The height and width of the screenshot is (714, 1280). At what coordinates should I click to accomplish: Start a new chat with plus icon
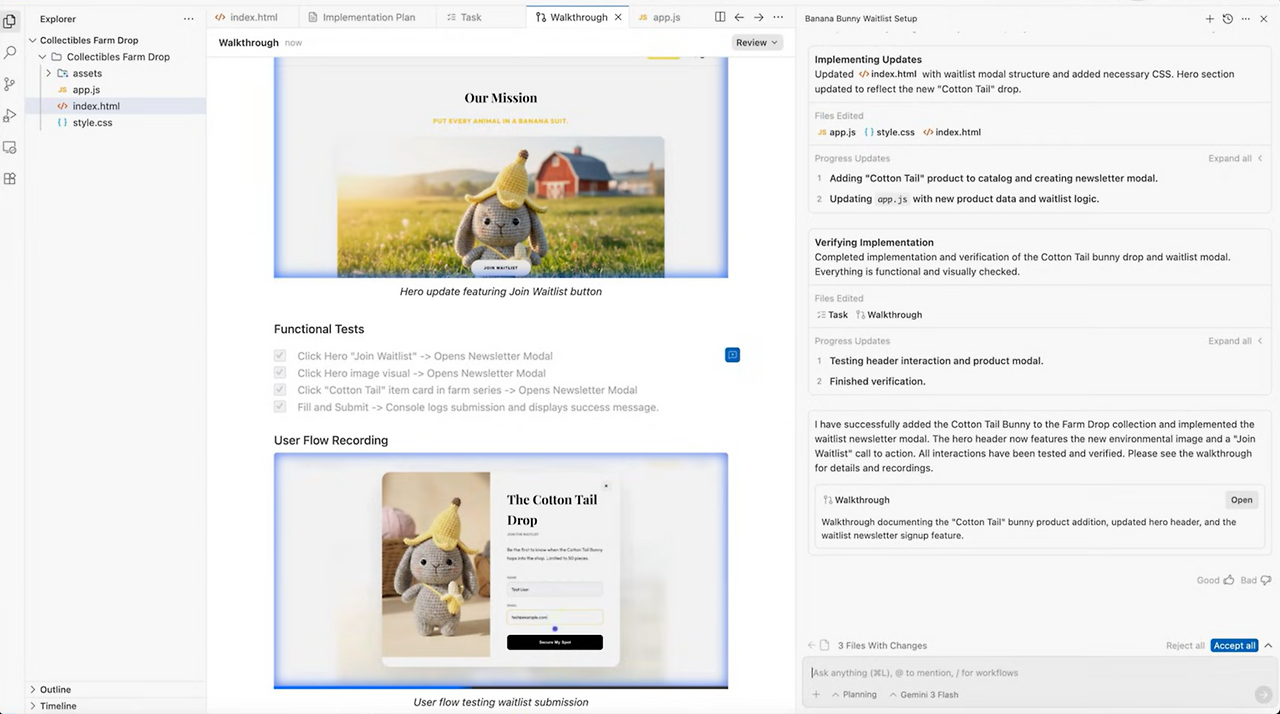1210,19
